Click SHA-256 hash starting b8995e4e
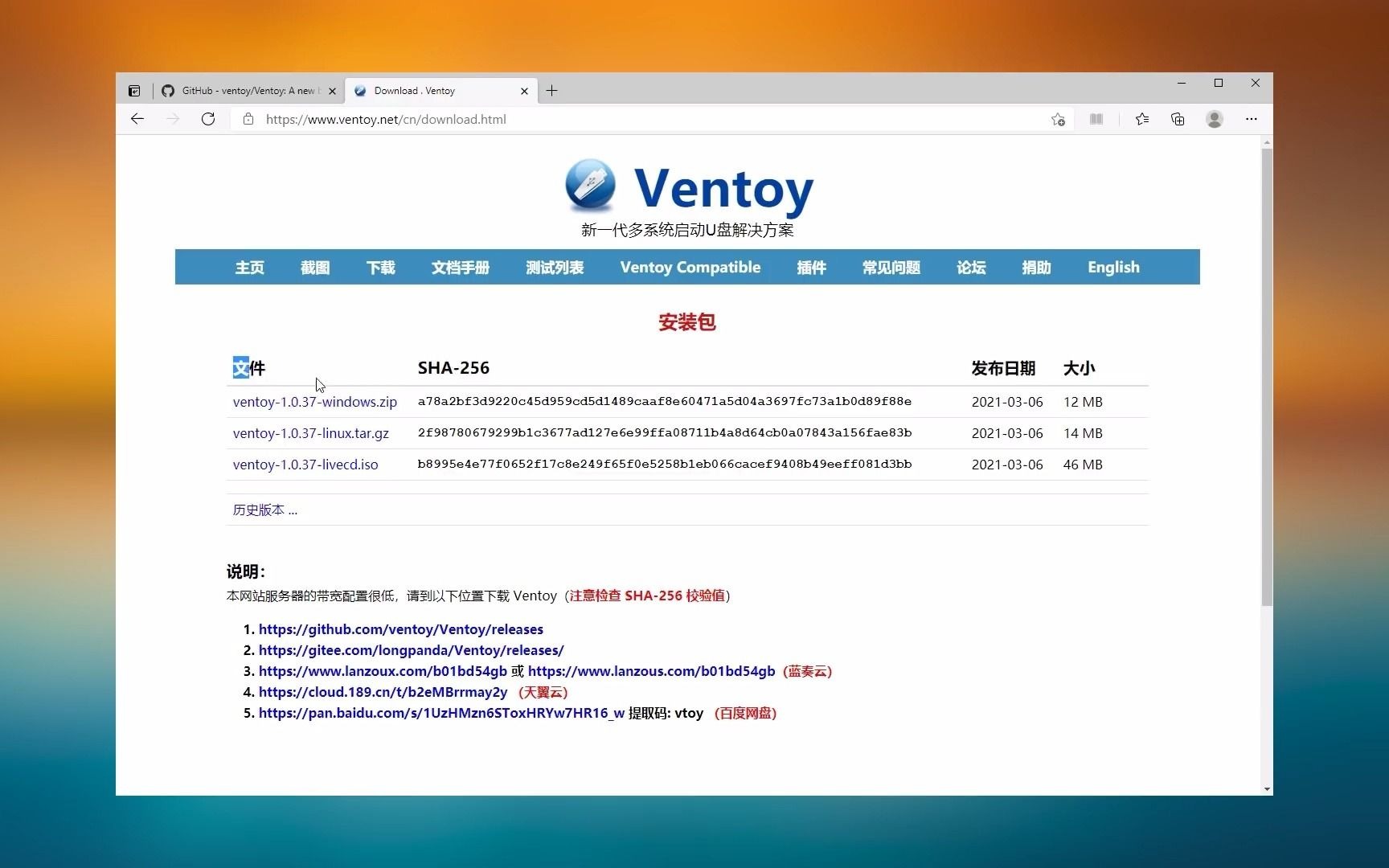 pyautogui.click(x=665, y=464)
